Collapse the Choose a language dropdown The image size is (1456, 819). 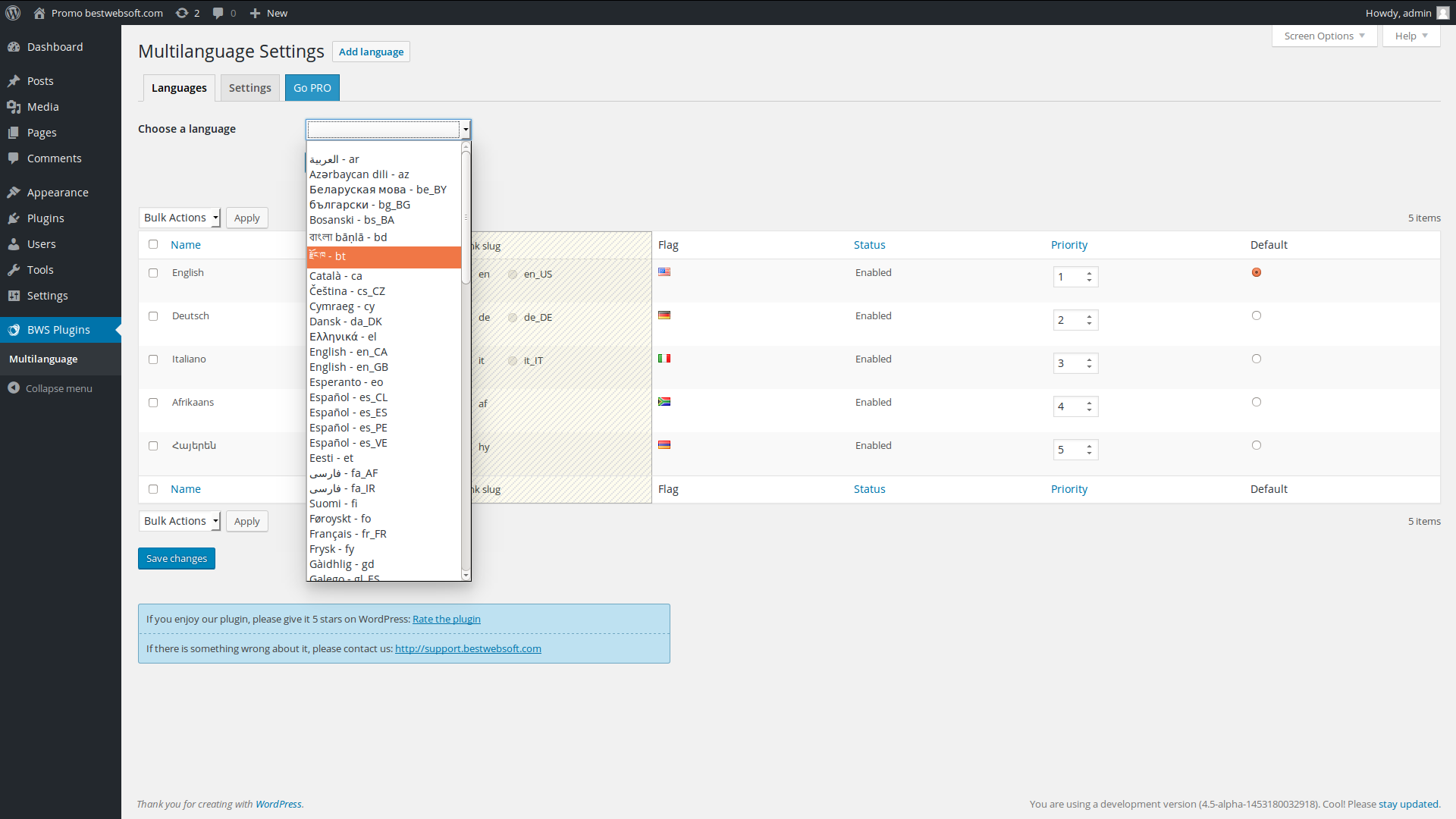pyautogui.click(x=388, y=129)
